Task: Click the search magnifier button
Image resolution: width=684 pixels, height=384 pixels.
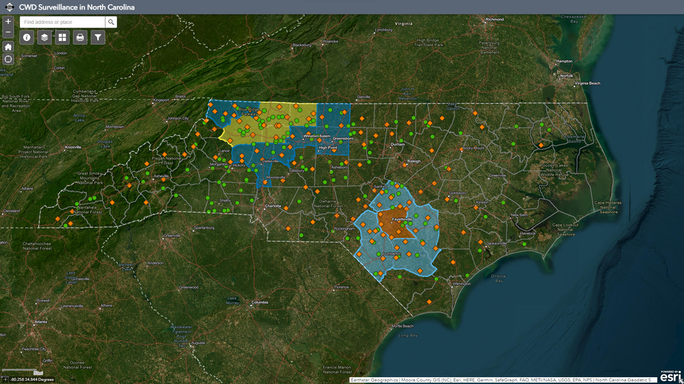Action: (111, 22)
